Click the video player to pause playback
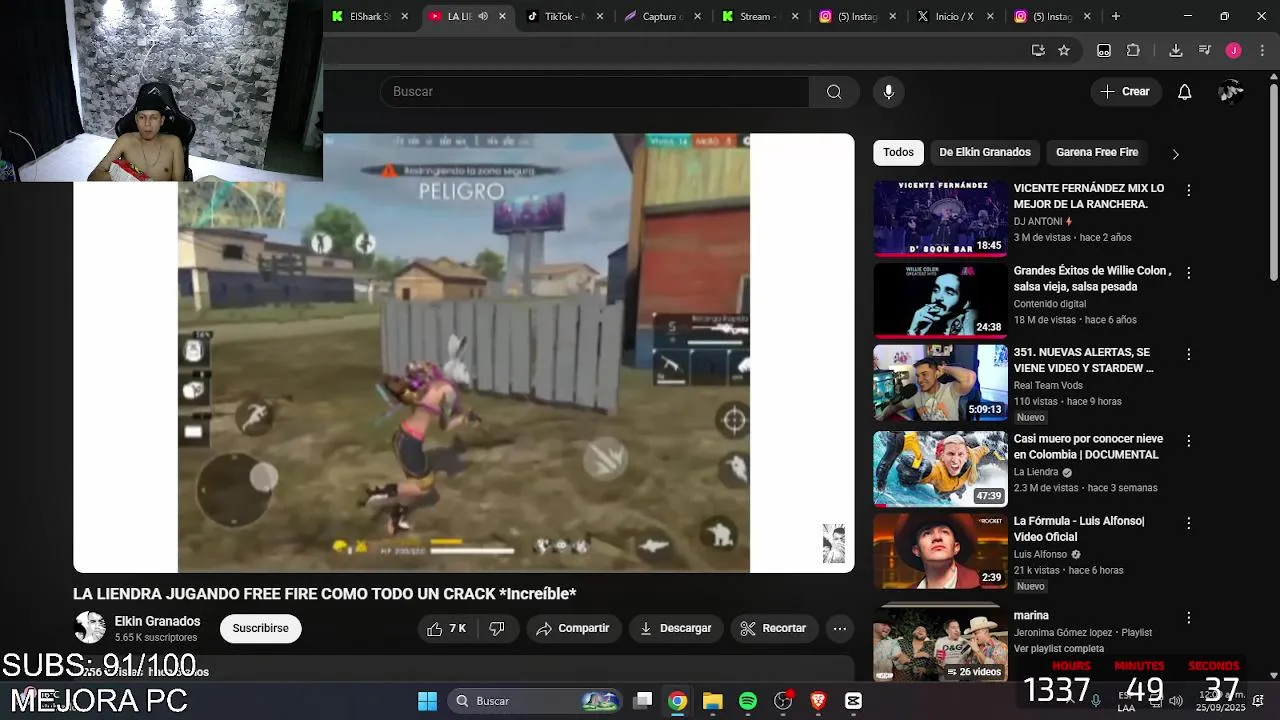1280x720 pixels. [464, 353]
